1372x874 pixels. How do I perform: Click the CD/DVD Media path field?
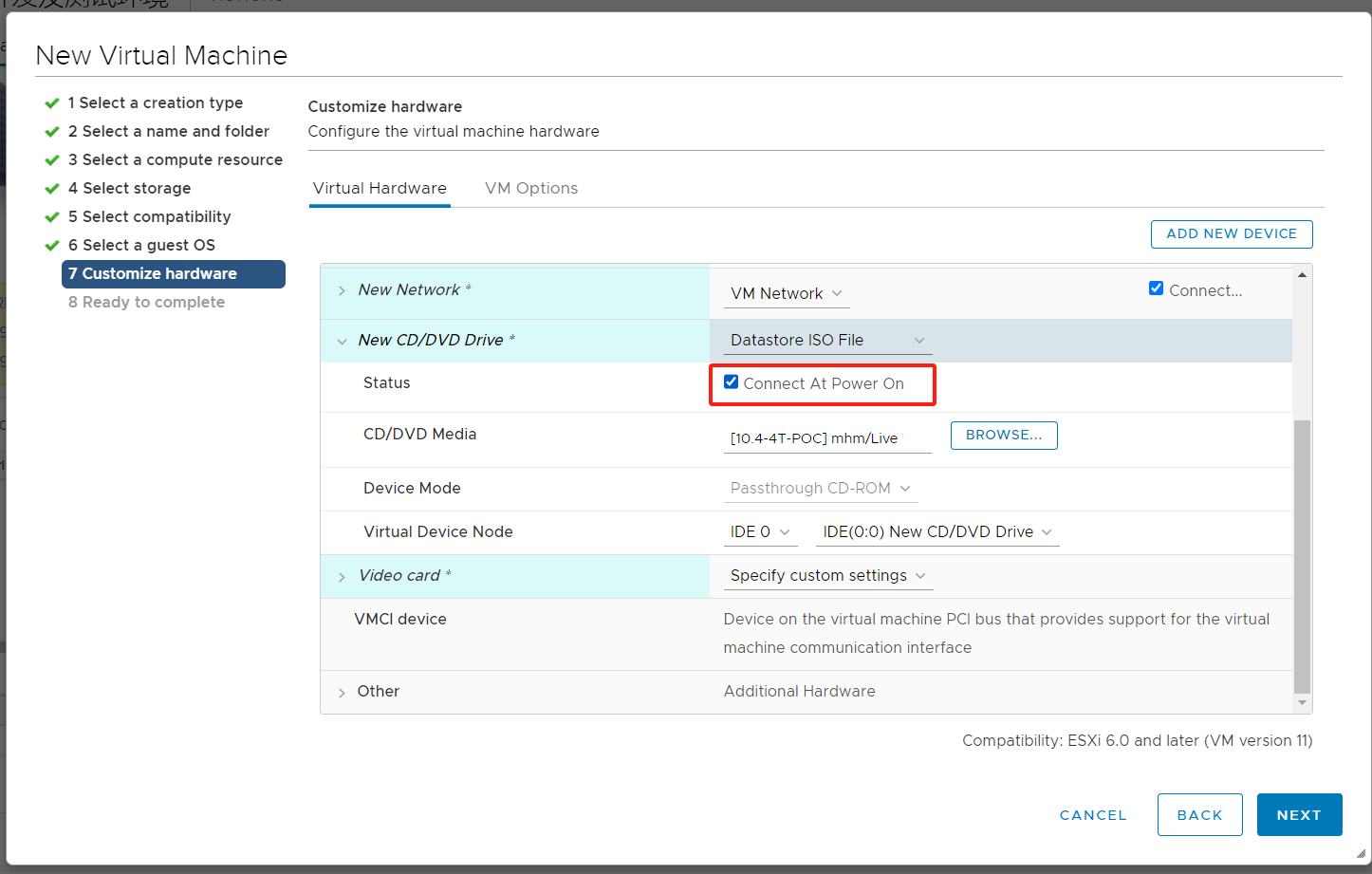tap(827, 438)
